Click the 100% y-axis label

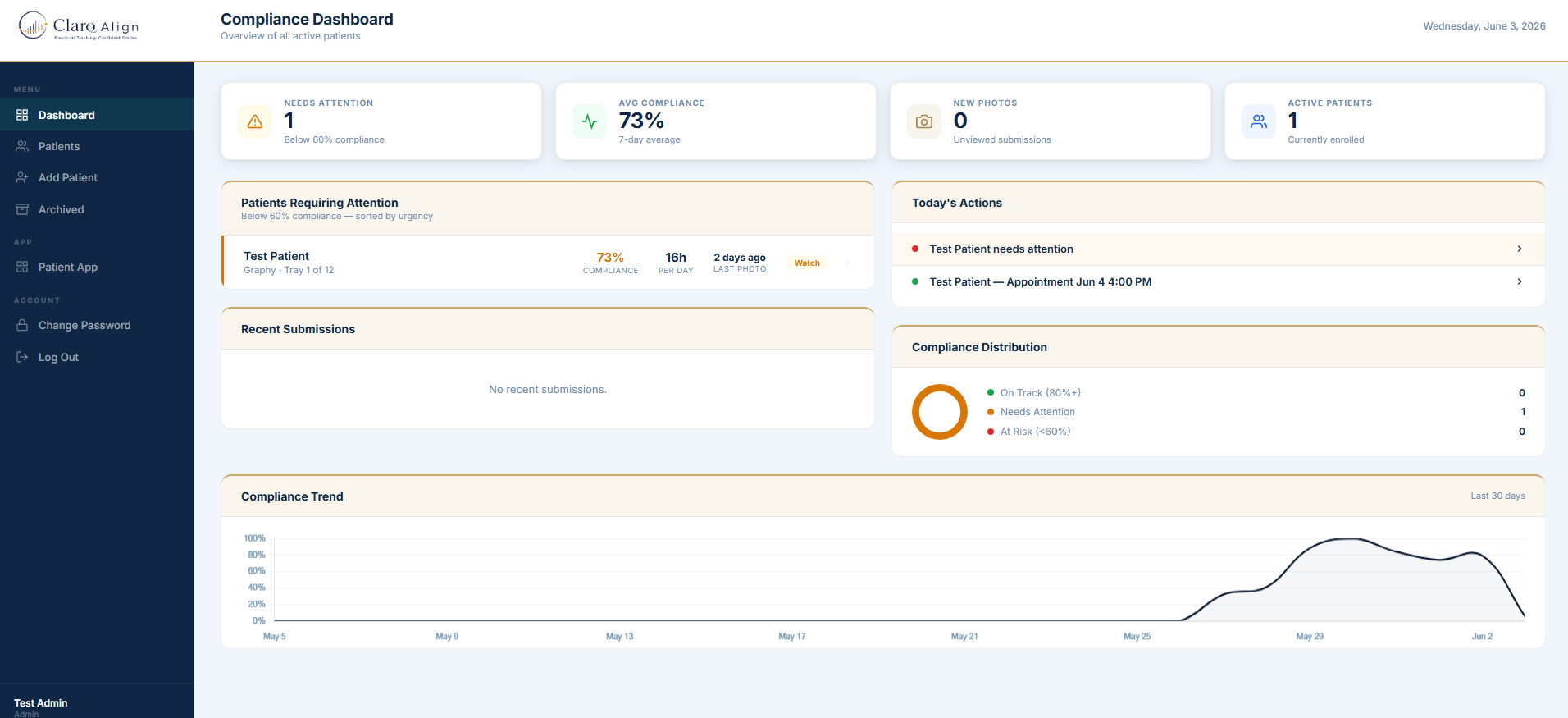coord(254,538)
